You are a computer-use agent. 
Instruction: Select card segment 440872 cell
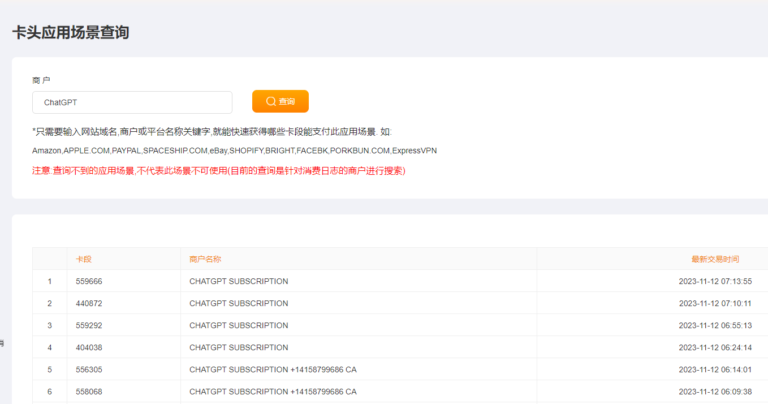coord(89,303)
